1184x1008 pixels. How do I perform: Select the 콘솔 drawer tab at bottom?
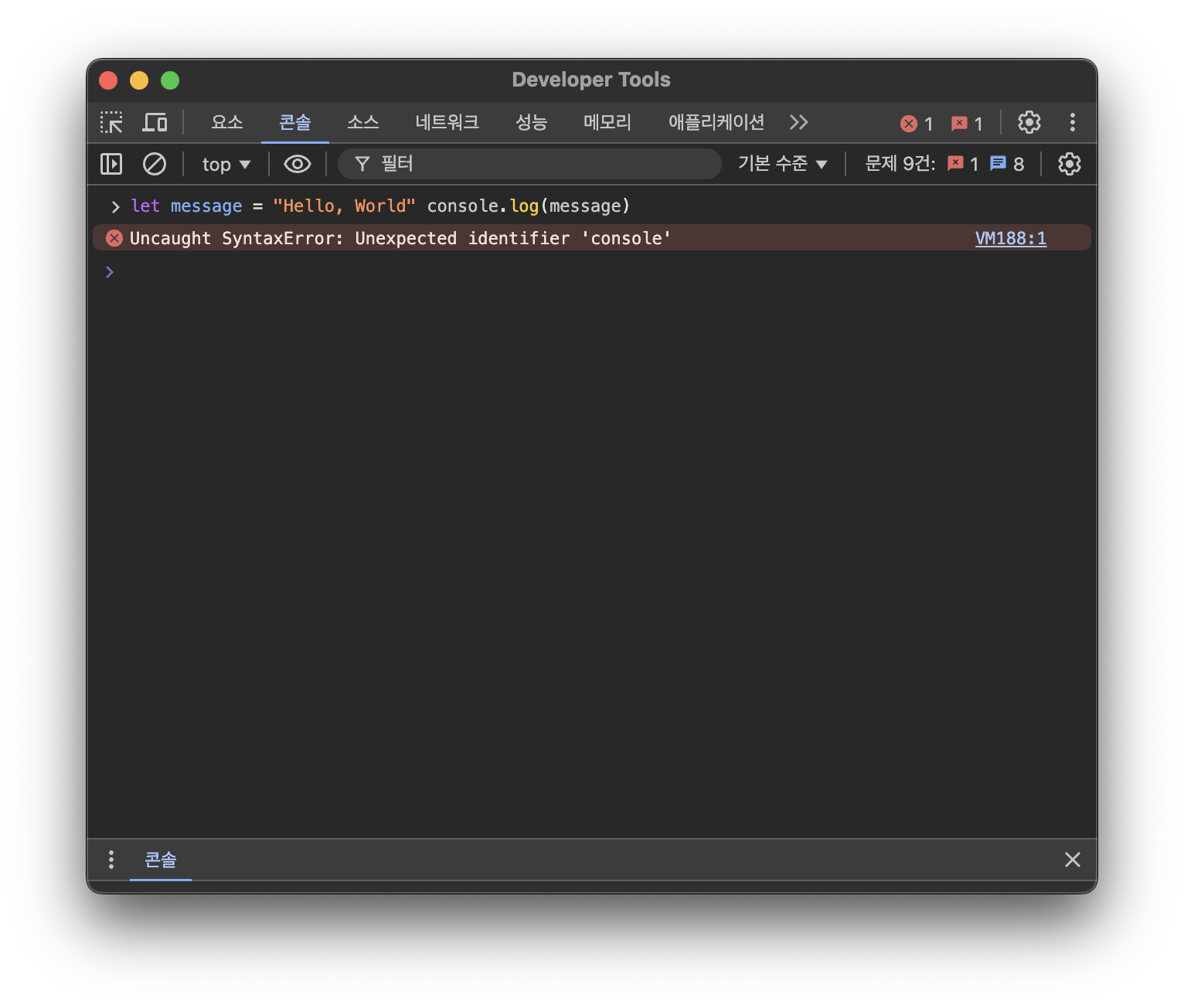[x=161, y=860]
